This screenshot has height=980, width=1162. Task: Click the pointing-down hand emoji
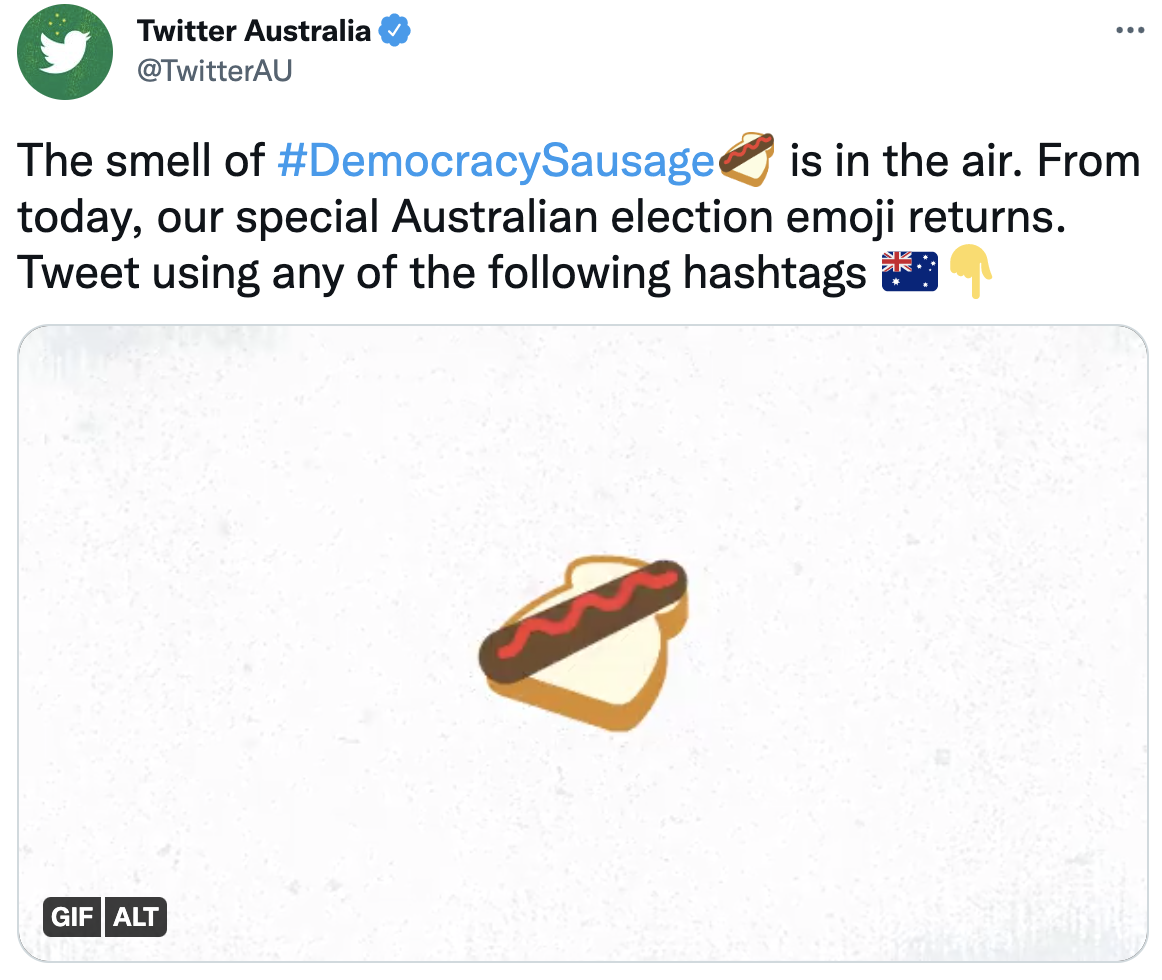[x=969, y=272]
